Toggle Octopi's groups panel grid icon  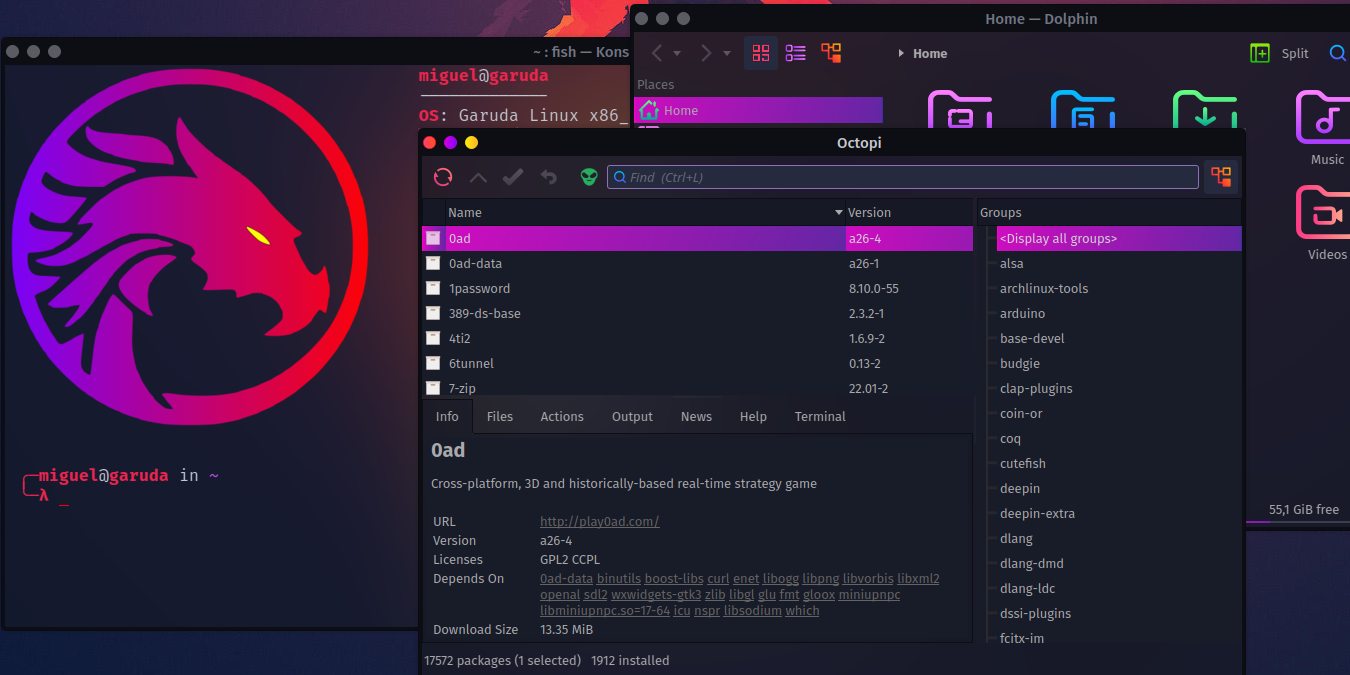[x=1220, y=176]
